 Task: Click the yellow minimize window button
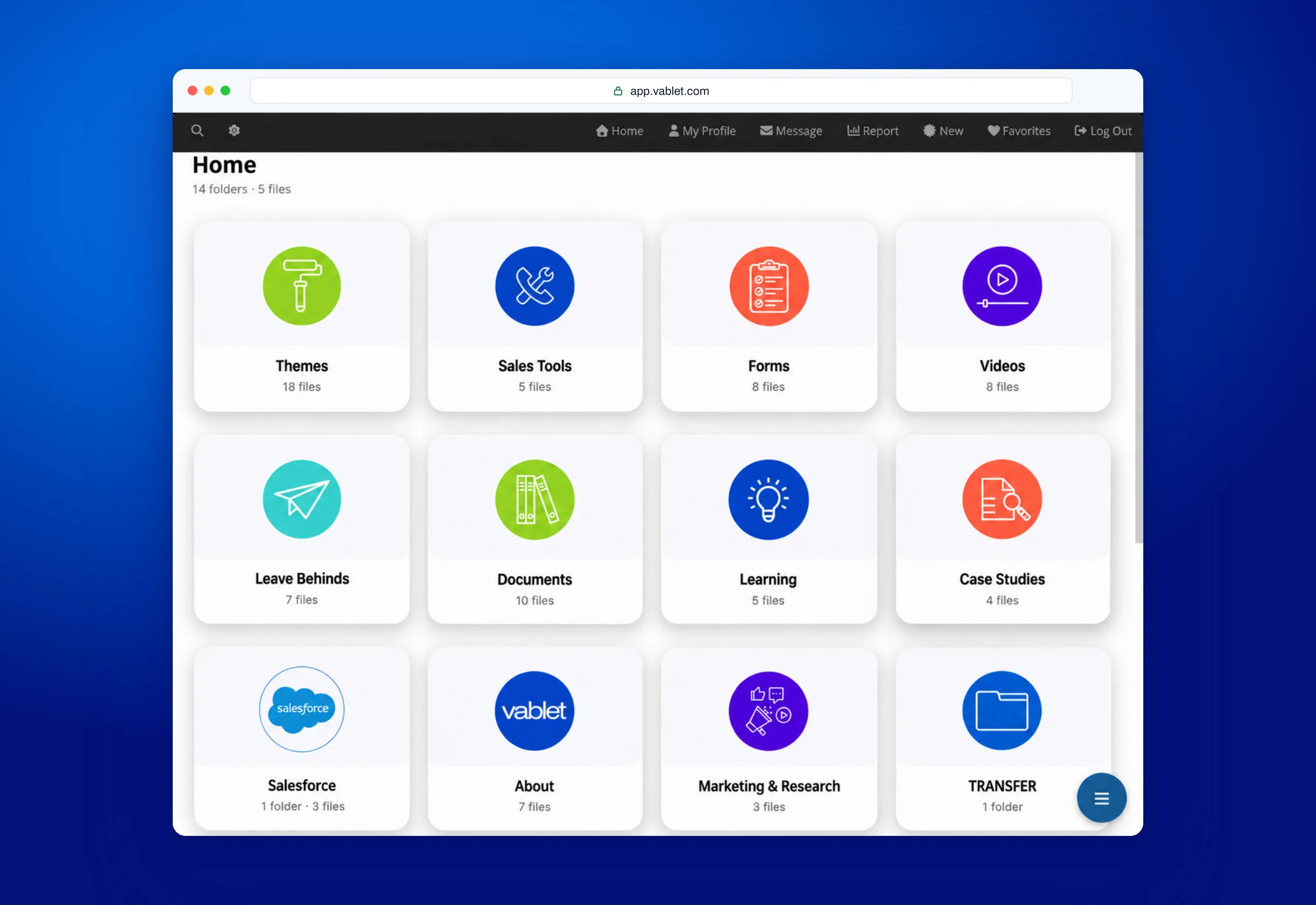208,90
